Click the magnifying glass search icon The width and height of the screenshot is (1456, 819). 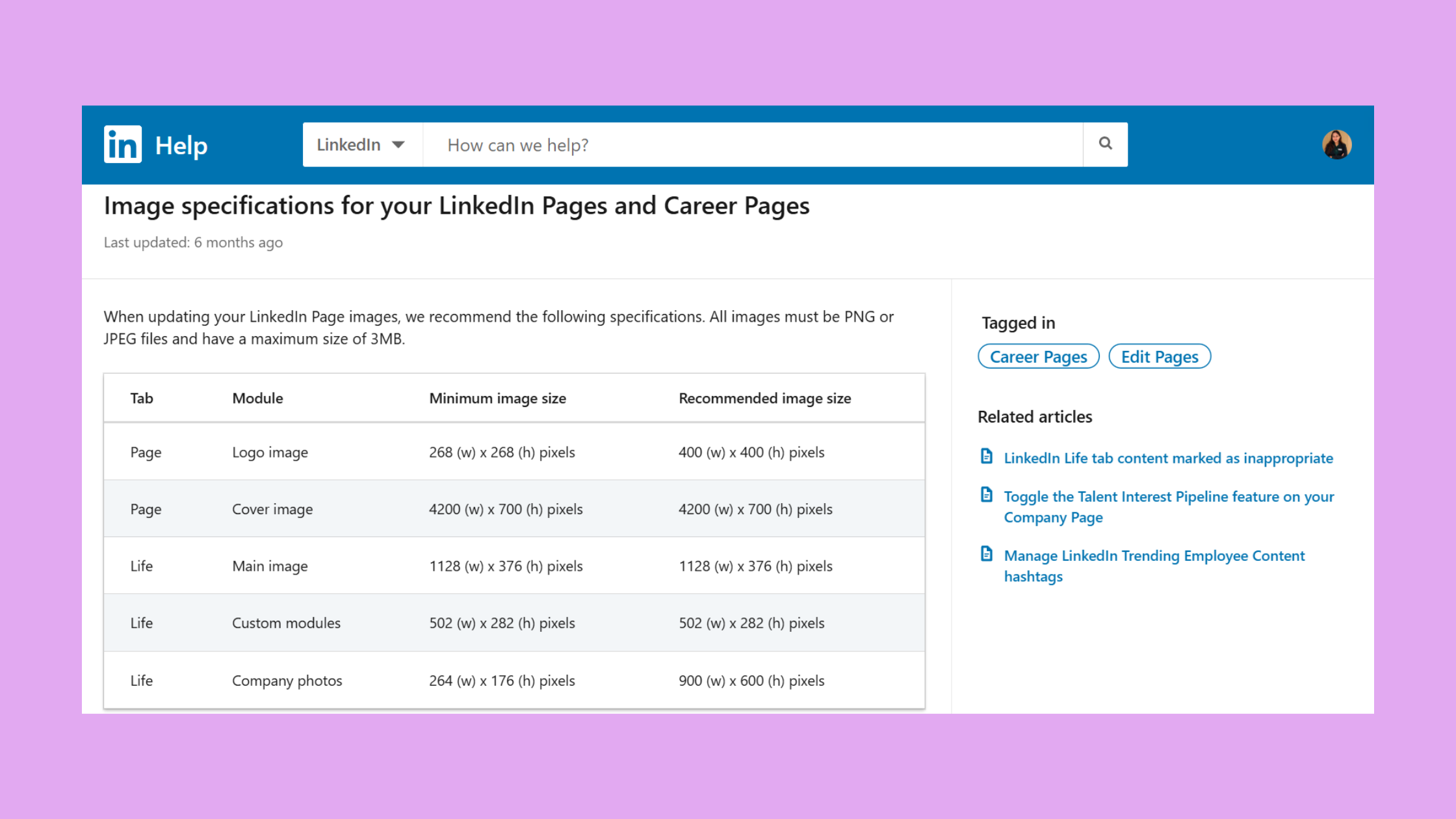[x=1105, y=144]
